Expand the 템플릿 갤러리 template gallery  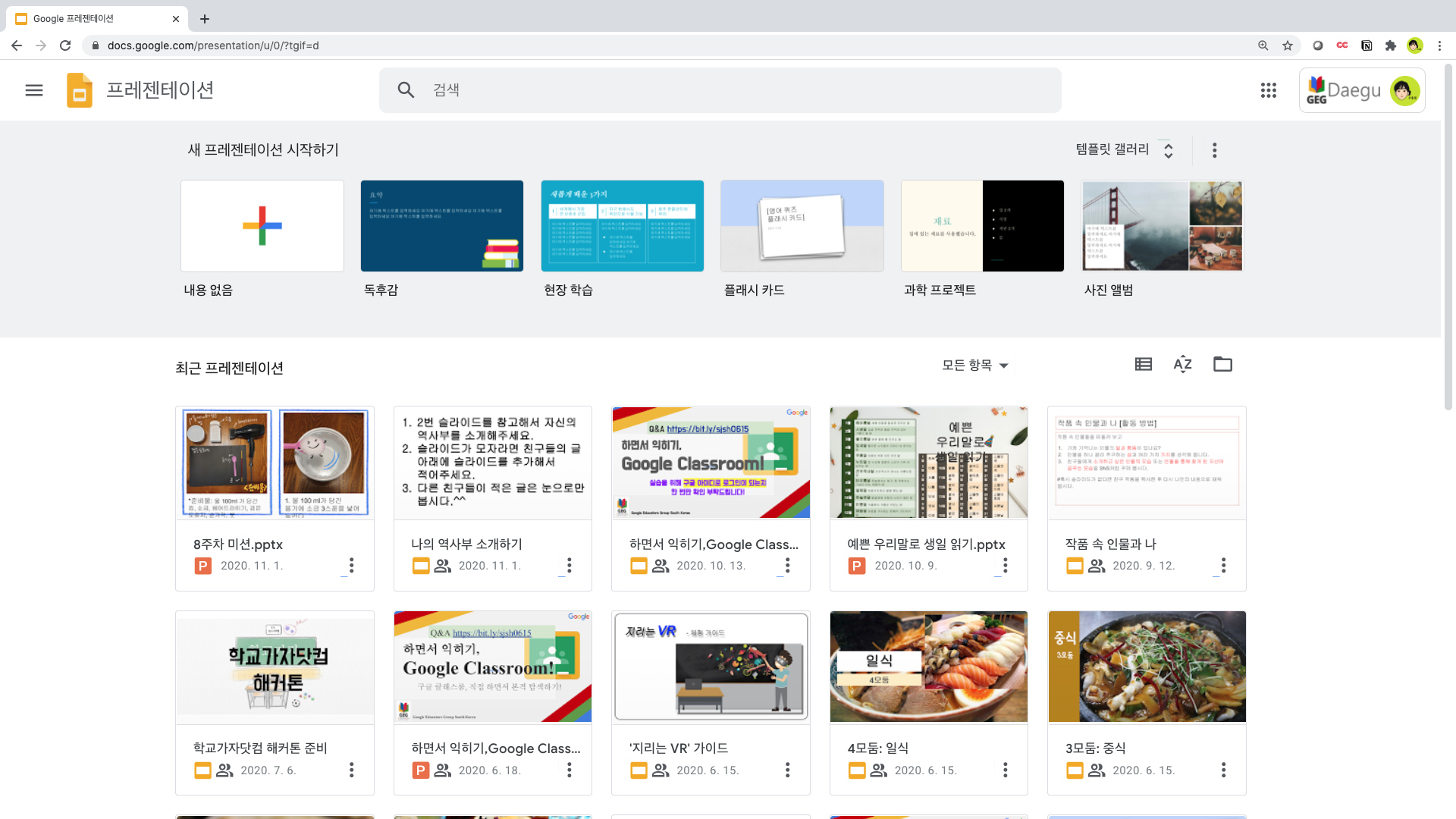click(x=1125, y=150)
